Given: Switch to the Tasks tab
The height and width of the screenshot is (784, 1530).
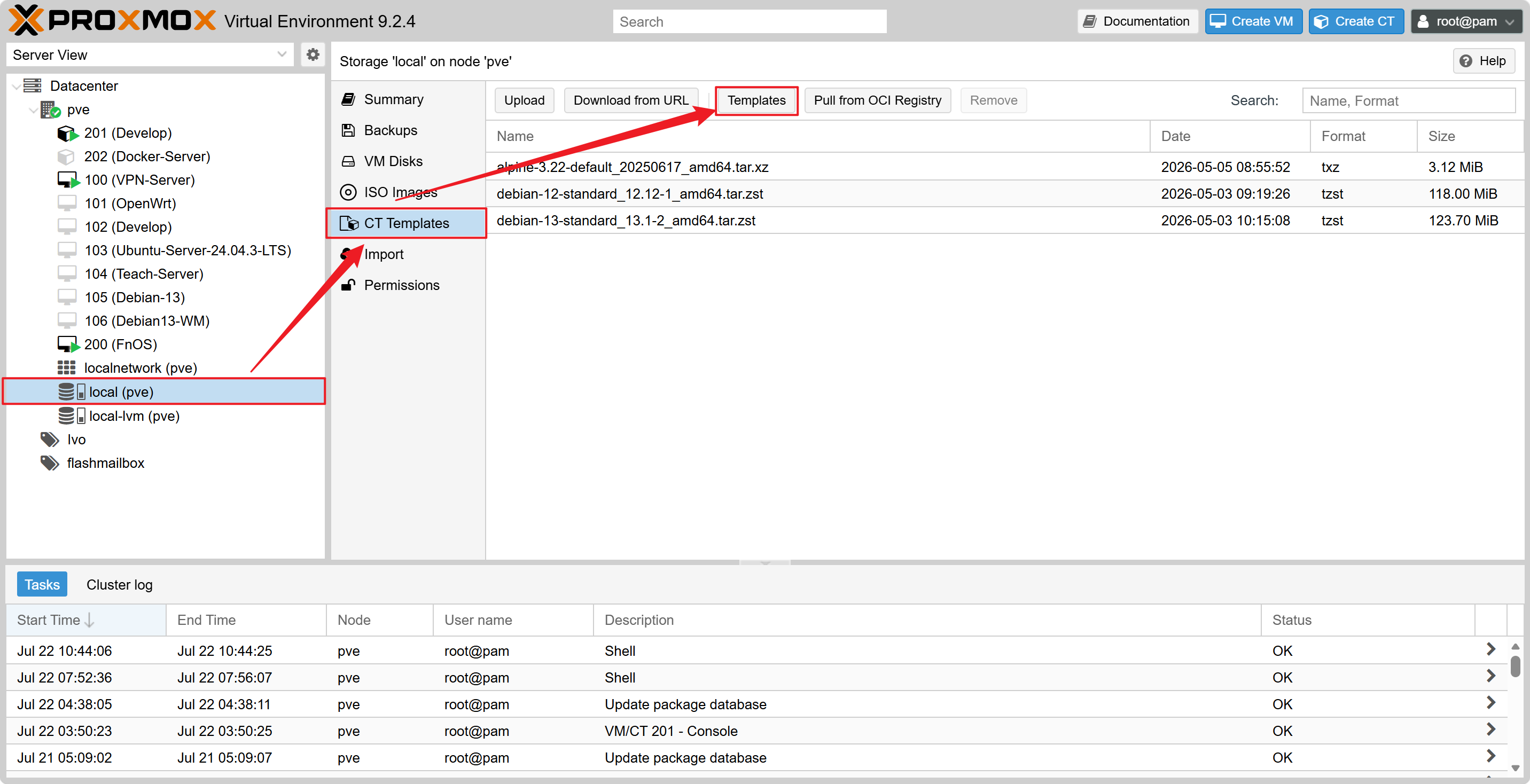Looking at the screenshot, I should pyautogui.click(x=42, y=584).
